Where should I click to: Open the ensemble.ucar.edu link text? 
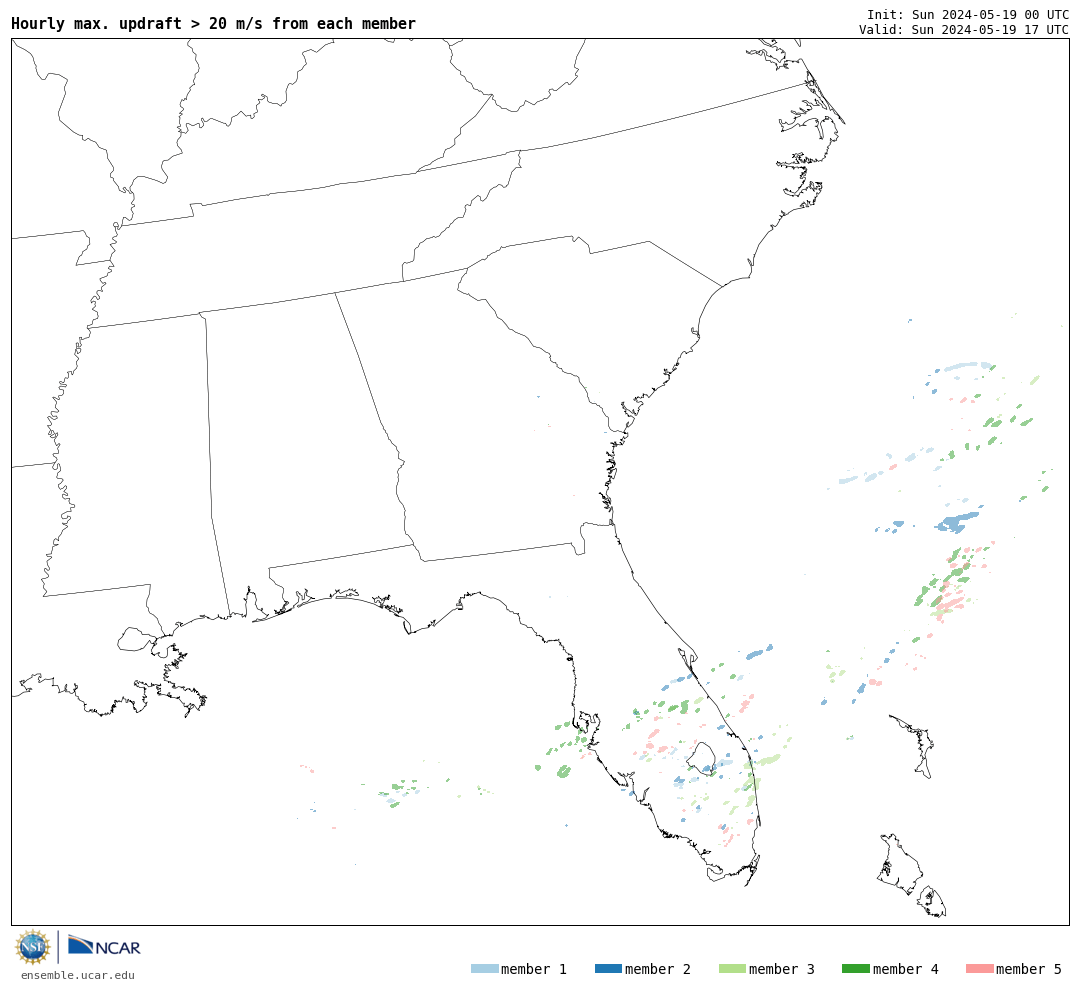78,975
